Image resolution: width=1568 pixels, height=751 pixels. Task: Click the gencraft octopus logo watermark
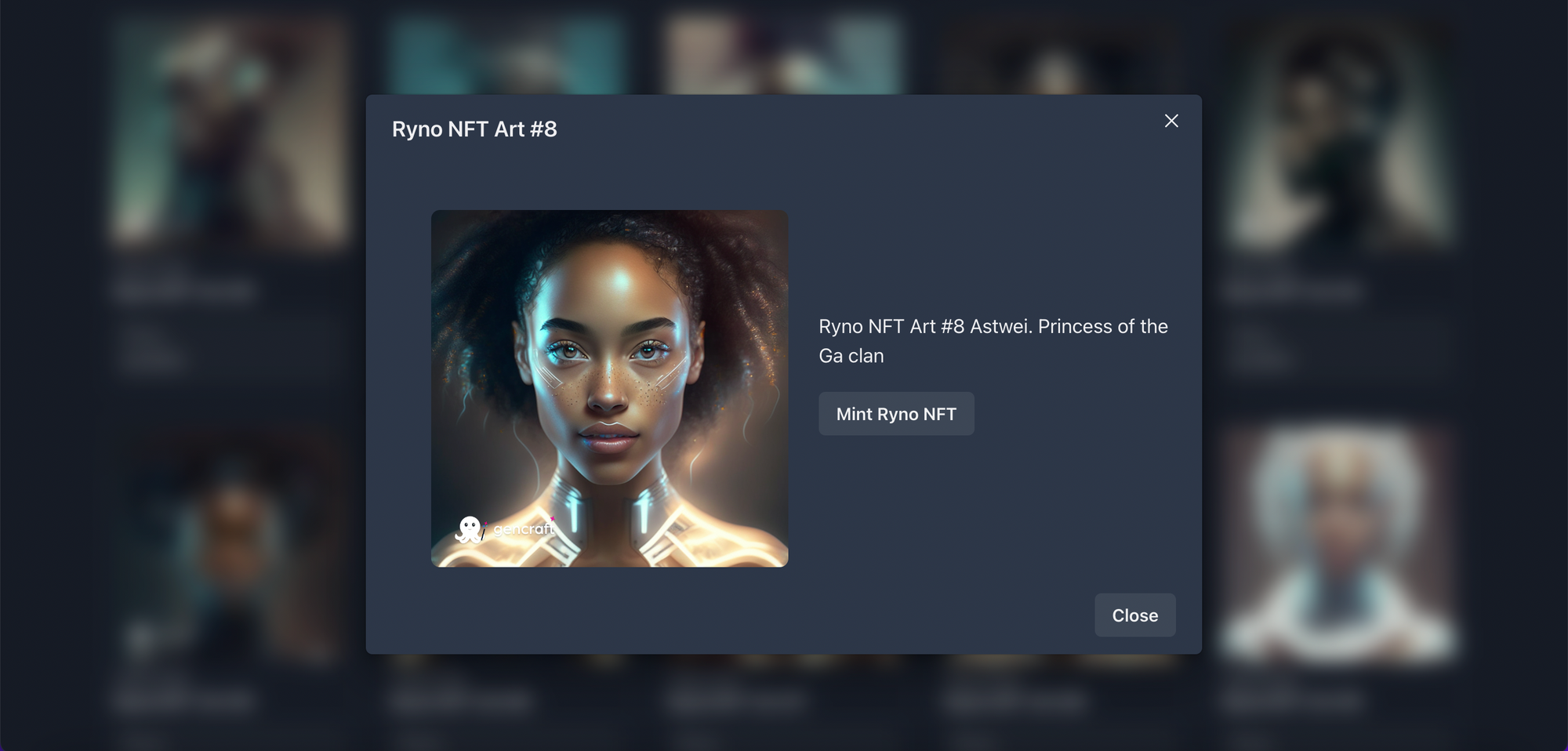tap(470, 530)
